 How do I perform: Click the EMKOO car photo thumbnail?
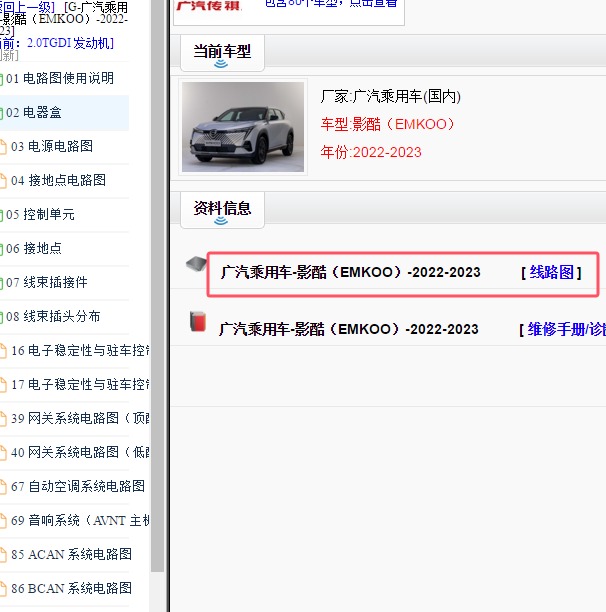tap(243, 127)
